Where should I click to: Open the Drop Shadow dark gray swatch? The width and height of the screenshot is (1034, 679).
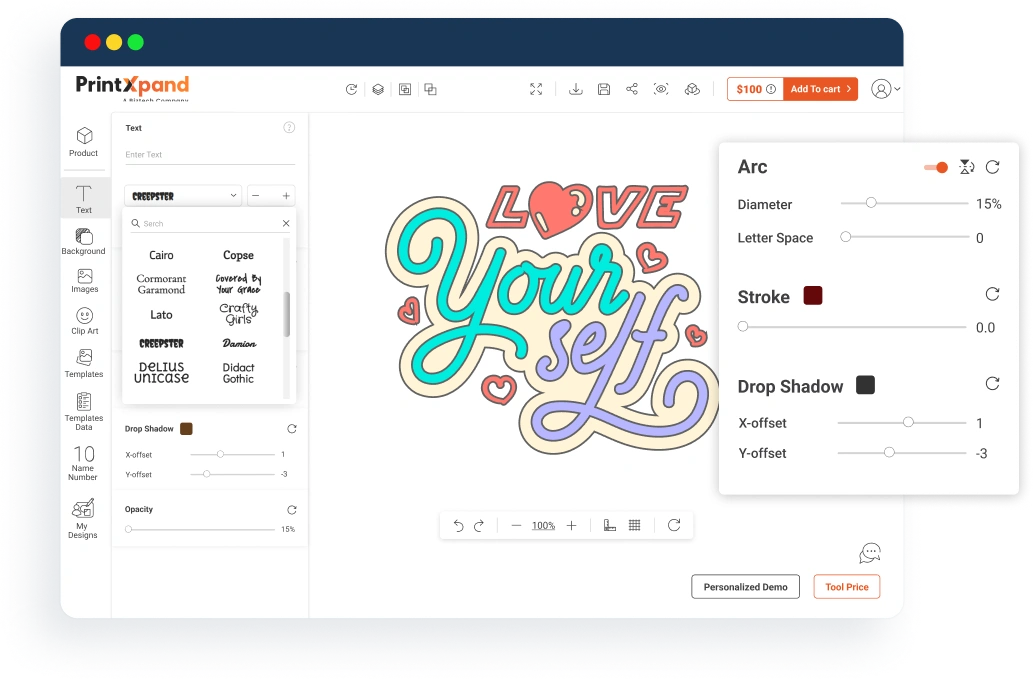pyautogui.click(x=865, y=385)
